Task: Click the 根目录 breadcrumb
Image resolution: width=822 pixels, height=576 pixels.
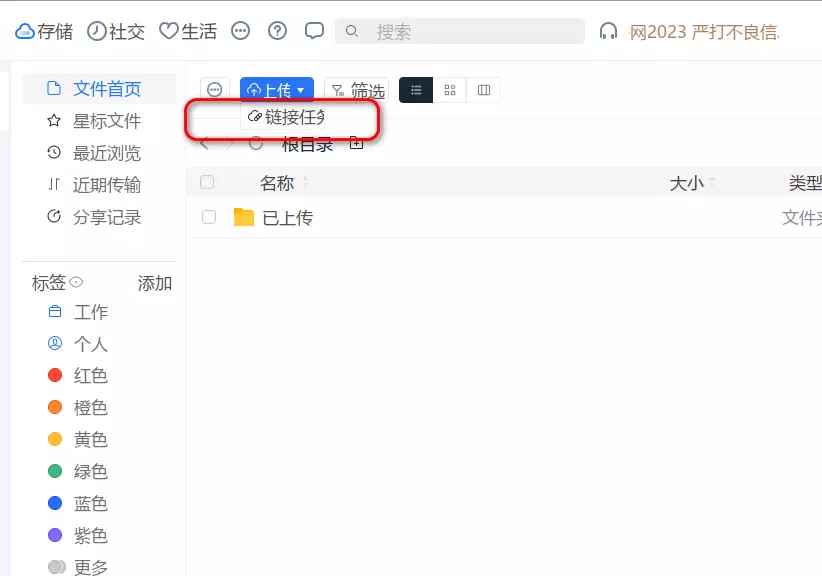Action: tap(307, 144)
